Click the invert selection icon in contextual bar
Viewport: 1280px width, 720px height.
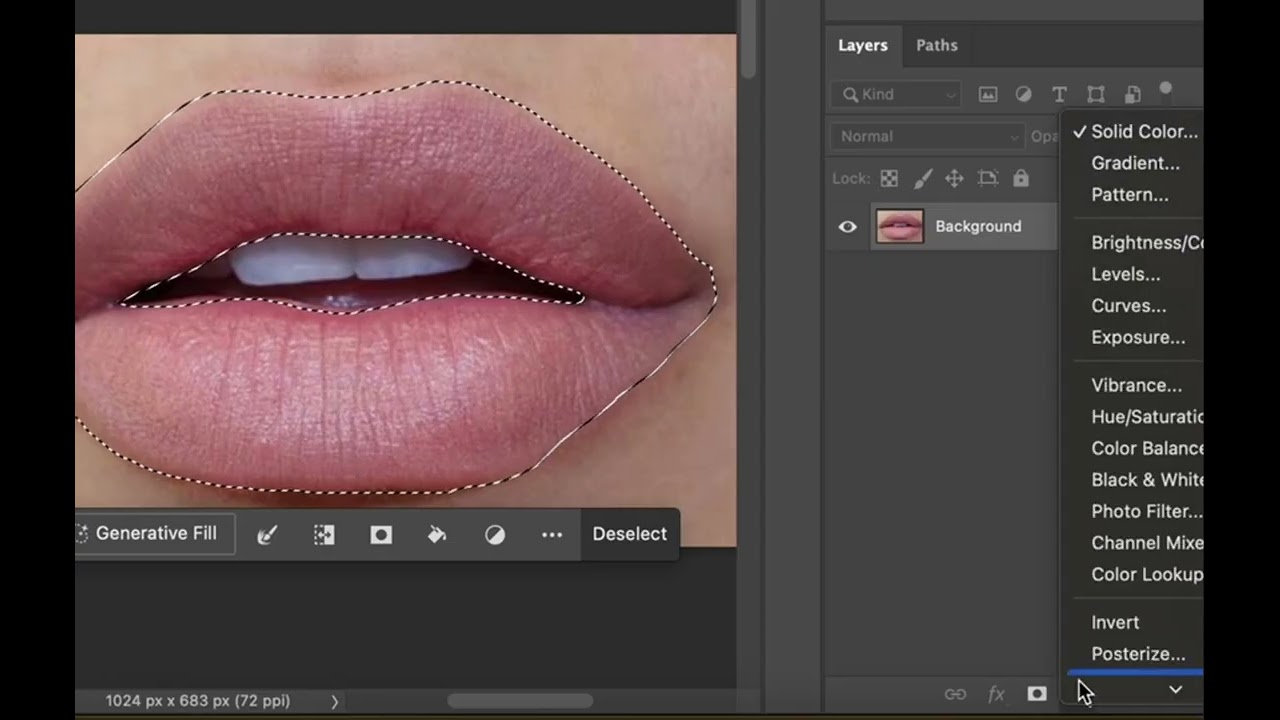tap(324, 535)
